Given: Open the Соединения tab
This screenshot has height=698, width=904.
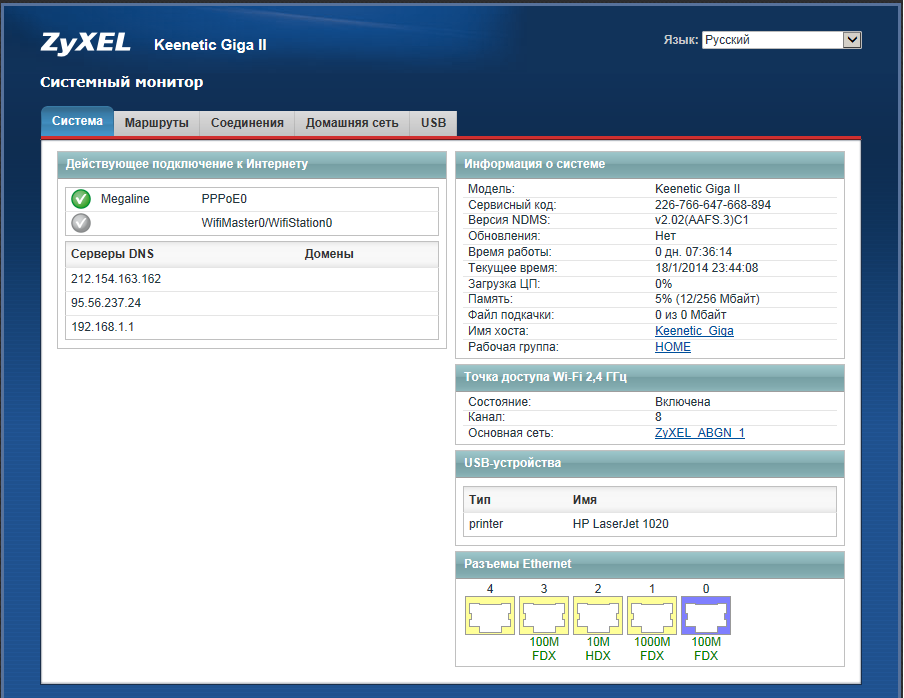Looking at the screenshot, I should click(x=247, y=123).
